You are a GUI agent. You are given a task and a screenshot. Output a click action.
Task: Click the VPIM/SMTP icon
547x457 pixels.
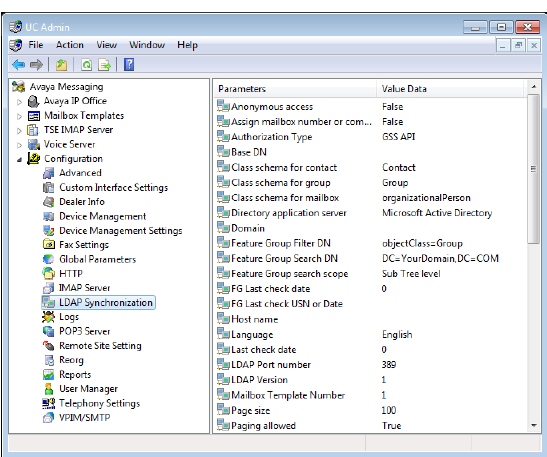pyautogui.click(x=48, y=418)
